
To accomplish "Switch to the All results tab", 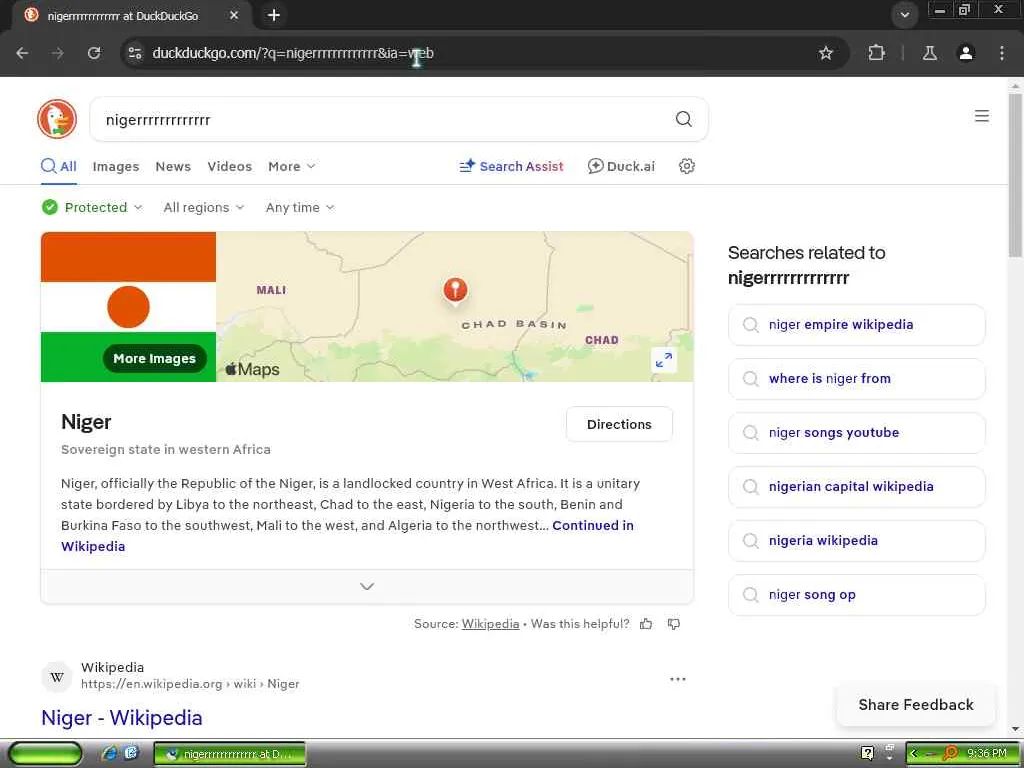I will point(59,166).
